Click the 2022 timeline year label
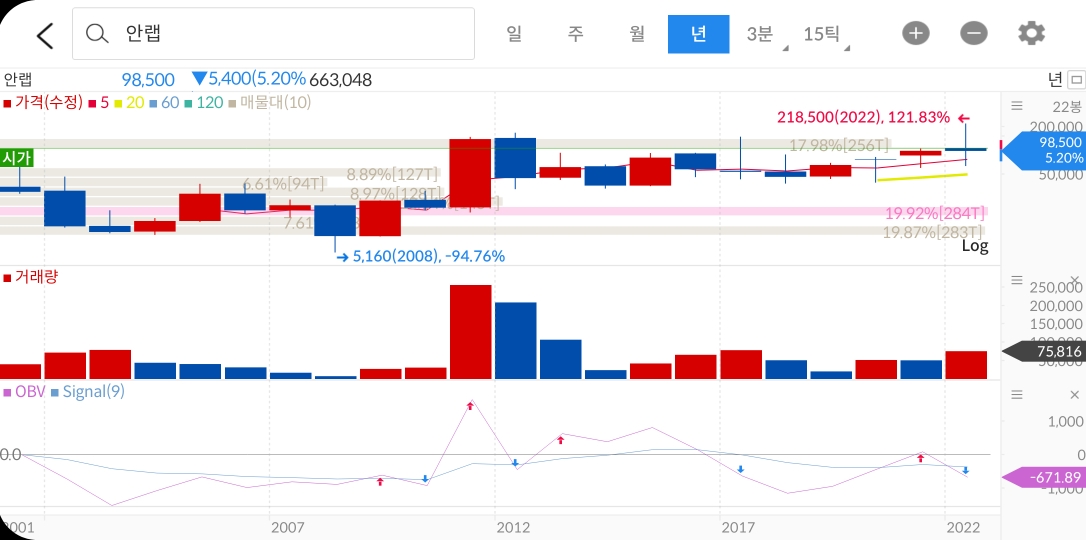This screenshot has height=540, width=1086. click(x=963, y=528)
